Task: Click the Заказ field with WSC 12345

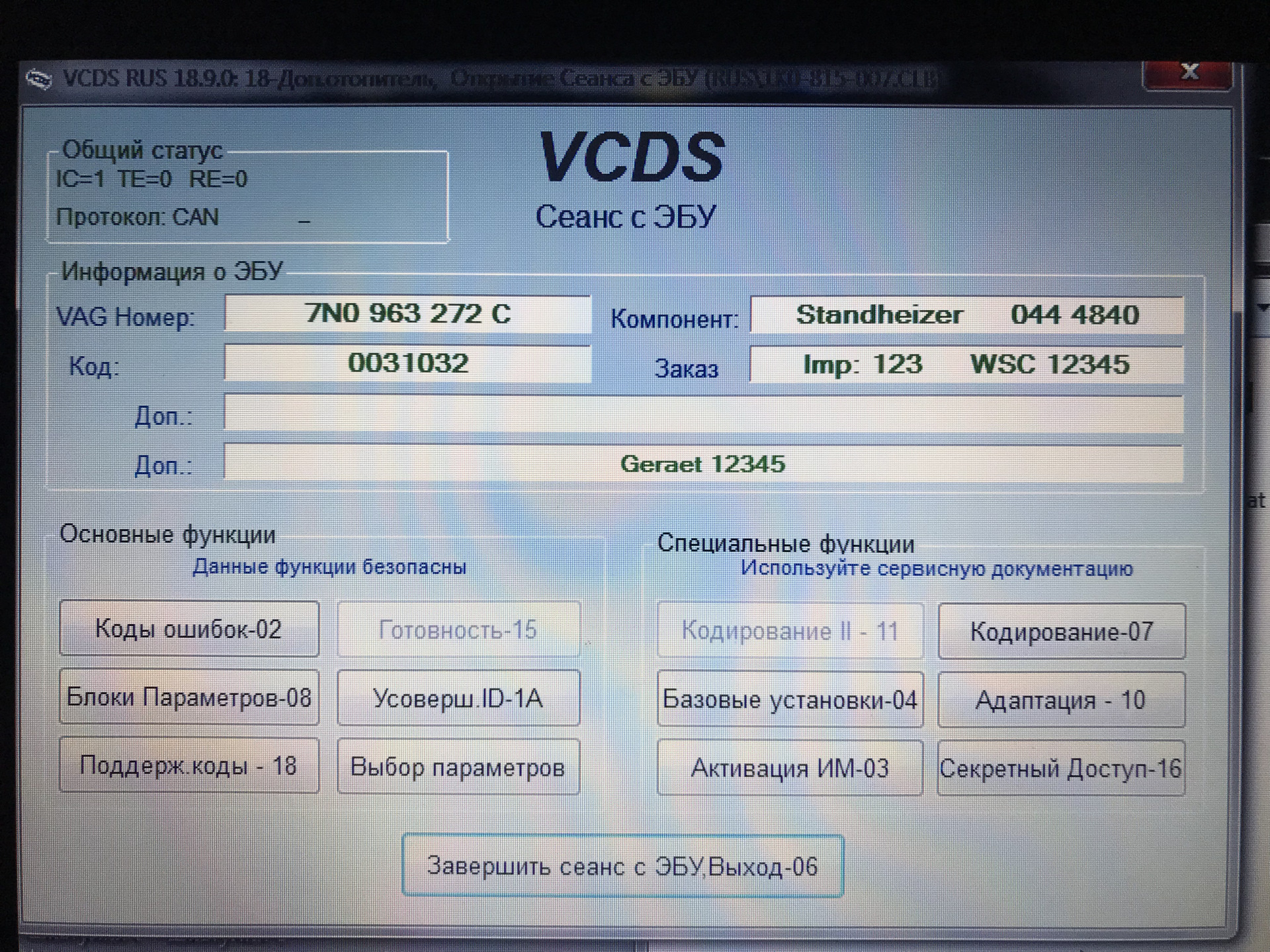Action: click(966, 365)
